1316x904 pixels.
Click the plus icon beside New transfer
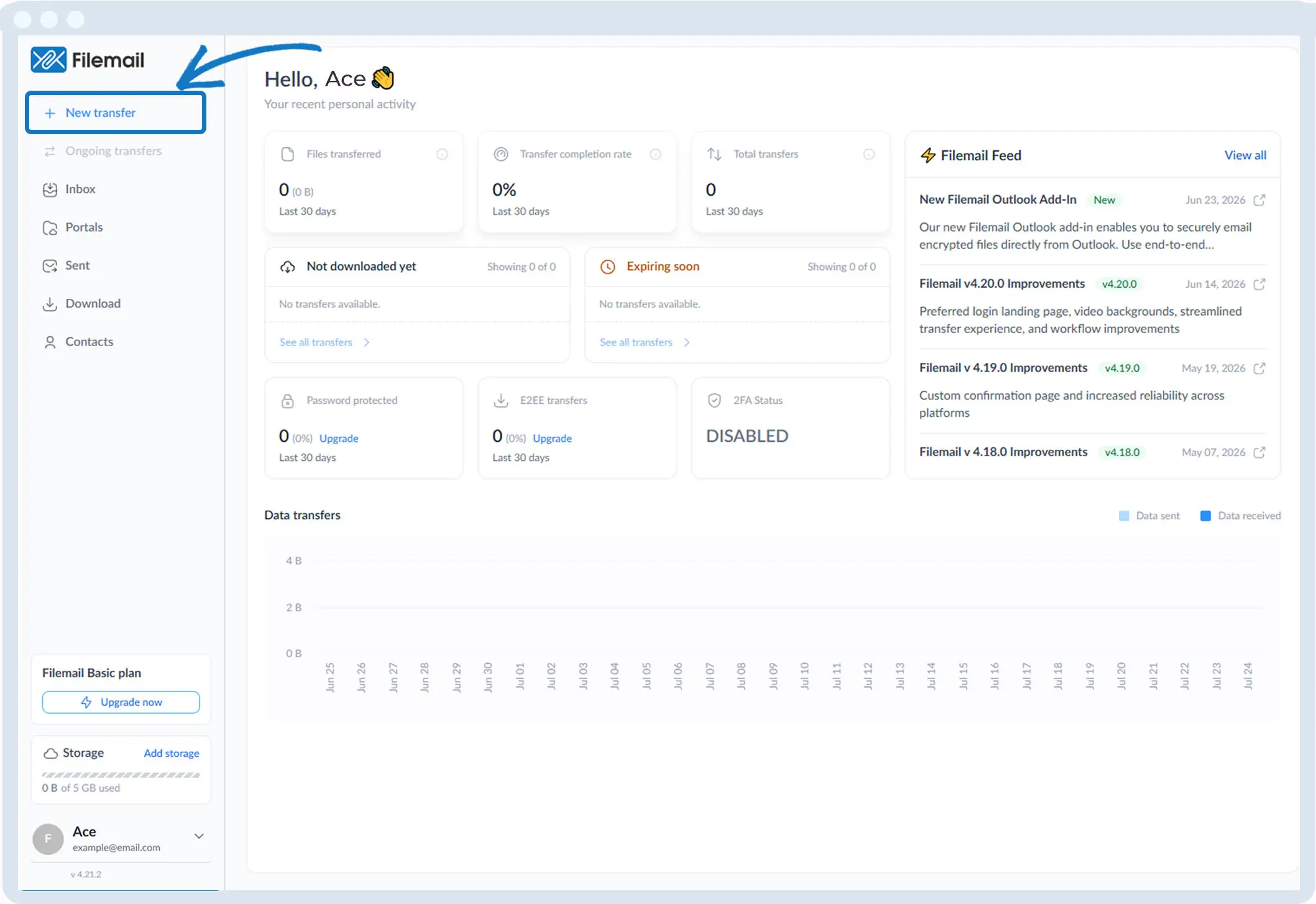pos(50,113)
